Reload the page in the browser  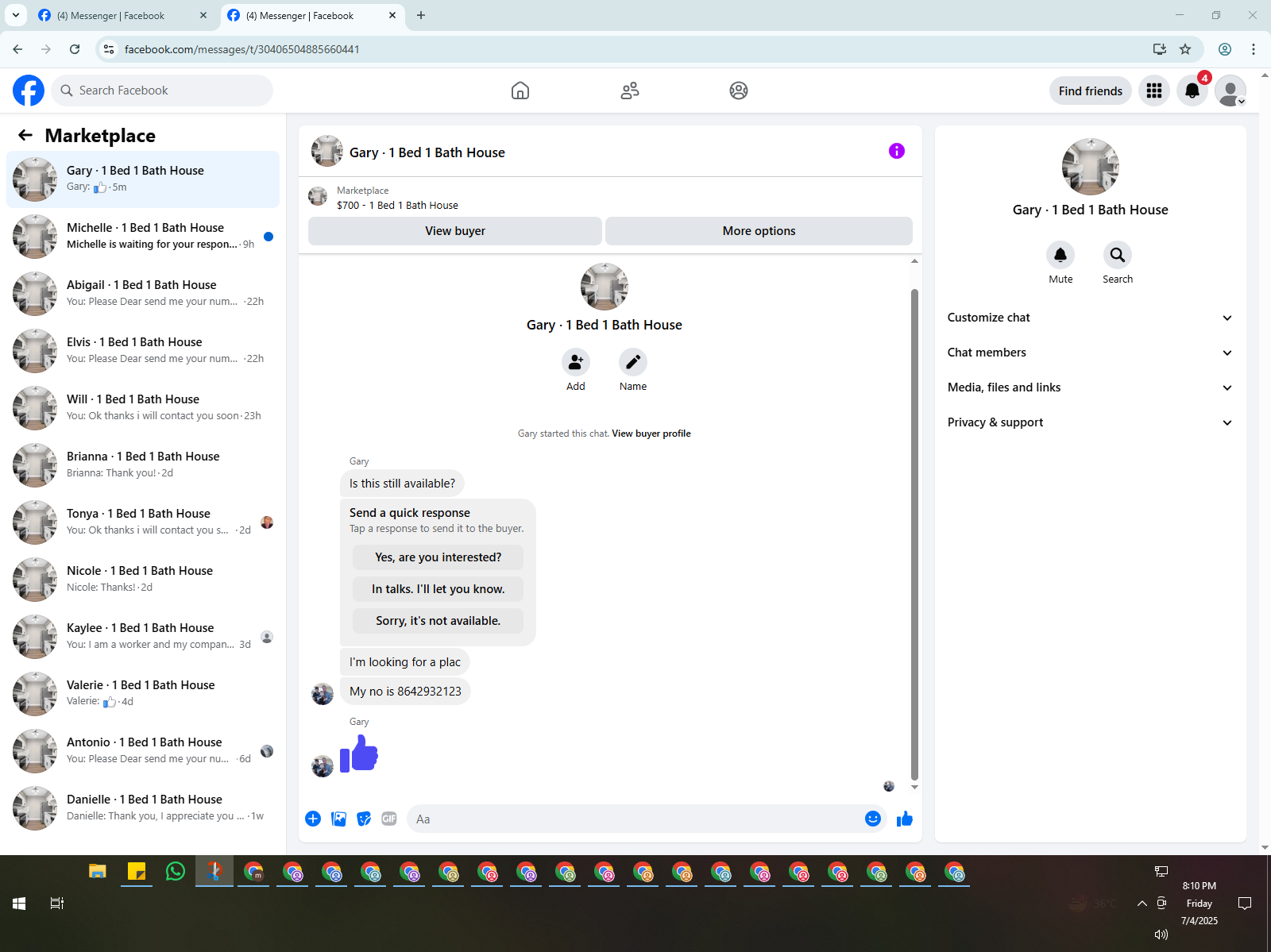(x=75, y=49)
